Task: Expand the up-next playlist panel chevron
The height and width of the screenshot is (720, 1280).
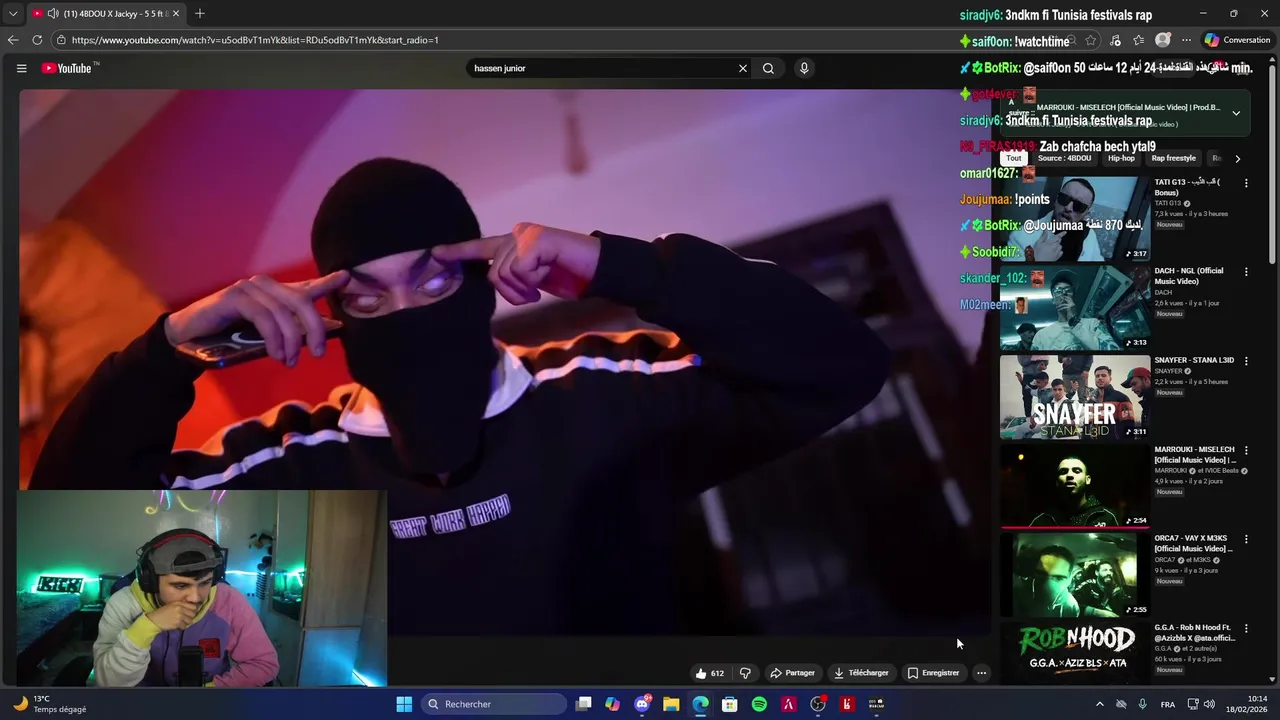Action: coord(1236,113)
